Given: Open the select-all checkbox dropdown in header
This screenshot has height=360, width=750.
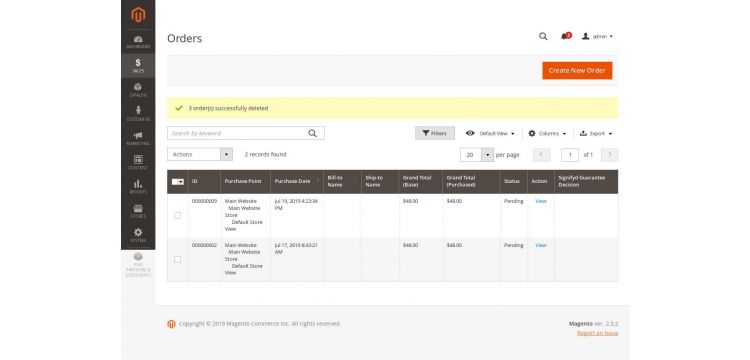Looking at the screenshot, I should pyautogui.click(x=178, y=182).
